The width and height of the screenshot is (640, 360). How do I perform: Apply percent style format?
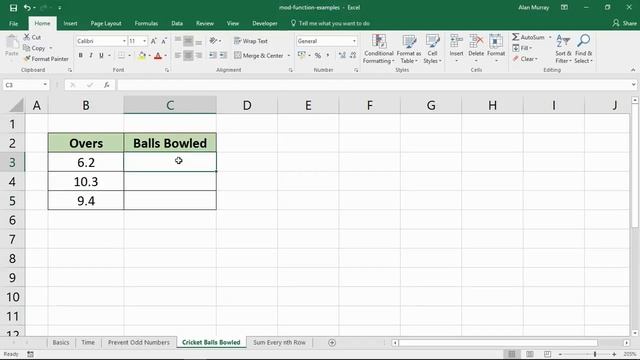click(318, 56)
